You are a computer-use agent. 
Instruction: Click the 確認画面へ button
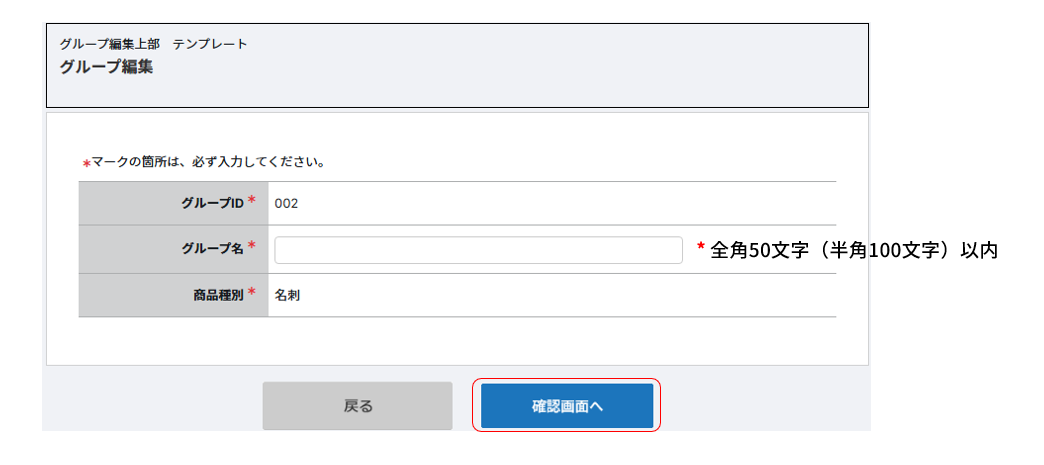(x=567, y=406)
